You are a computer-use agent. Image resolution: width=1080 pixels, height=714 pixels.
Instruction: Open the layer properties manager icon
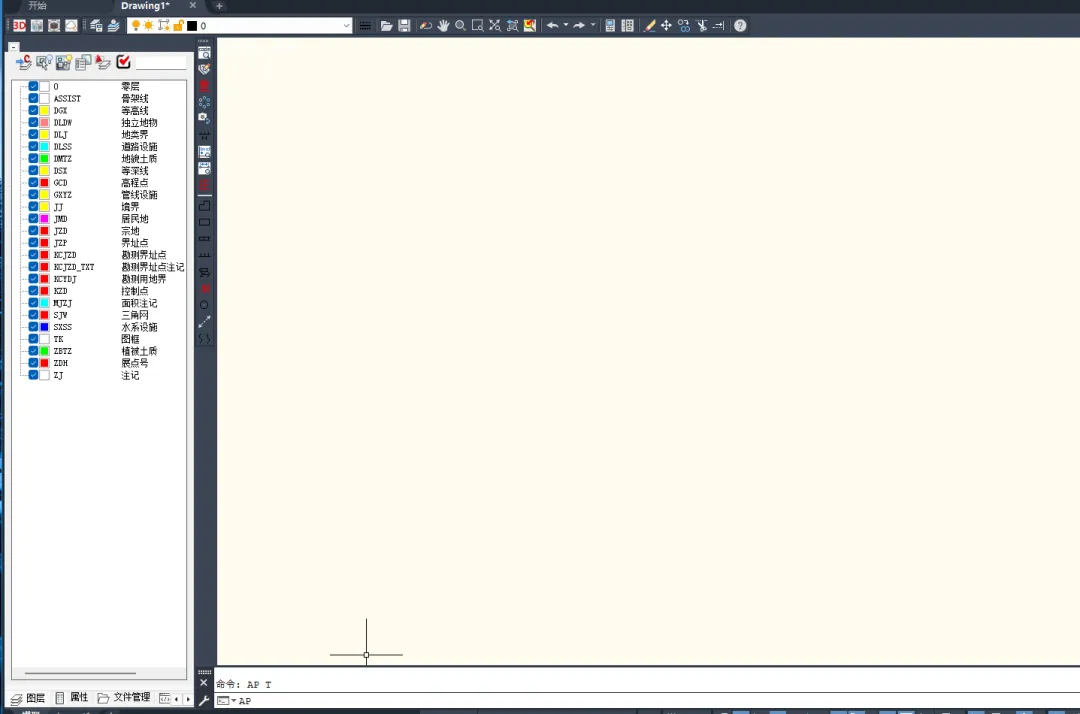point(96,25)
